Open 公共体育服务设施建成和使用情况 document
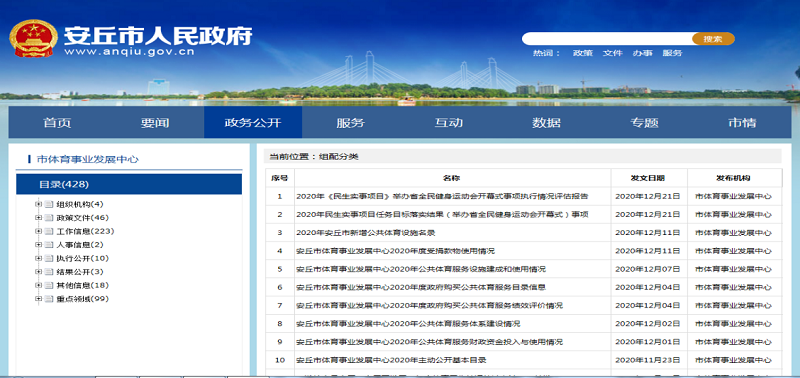 (420, 269)
